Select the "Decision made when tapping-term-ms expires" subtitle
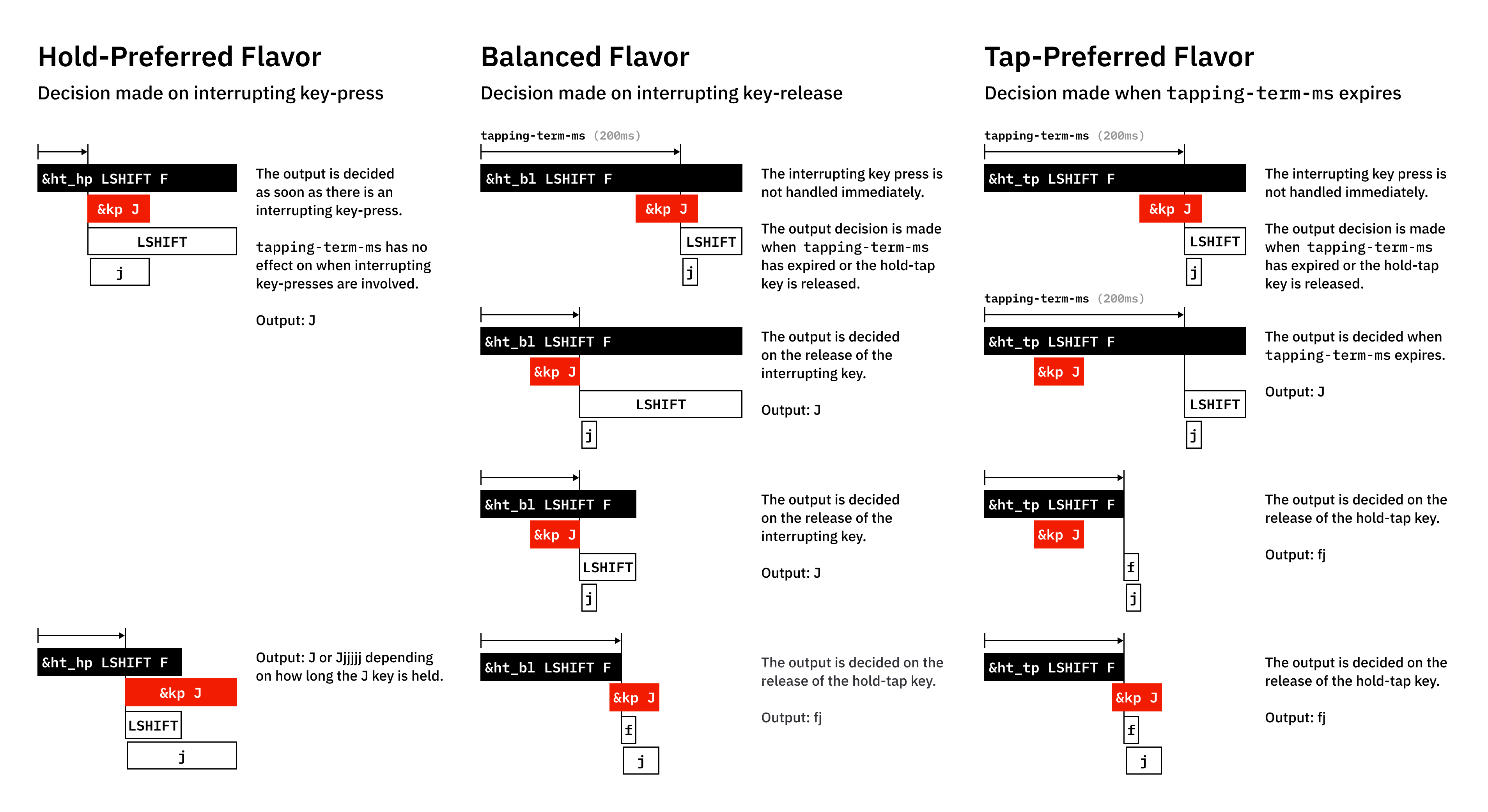This screenshot has height=812, width=1488. pos(1192,93)
